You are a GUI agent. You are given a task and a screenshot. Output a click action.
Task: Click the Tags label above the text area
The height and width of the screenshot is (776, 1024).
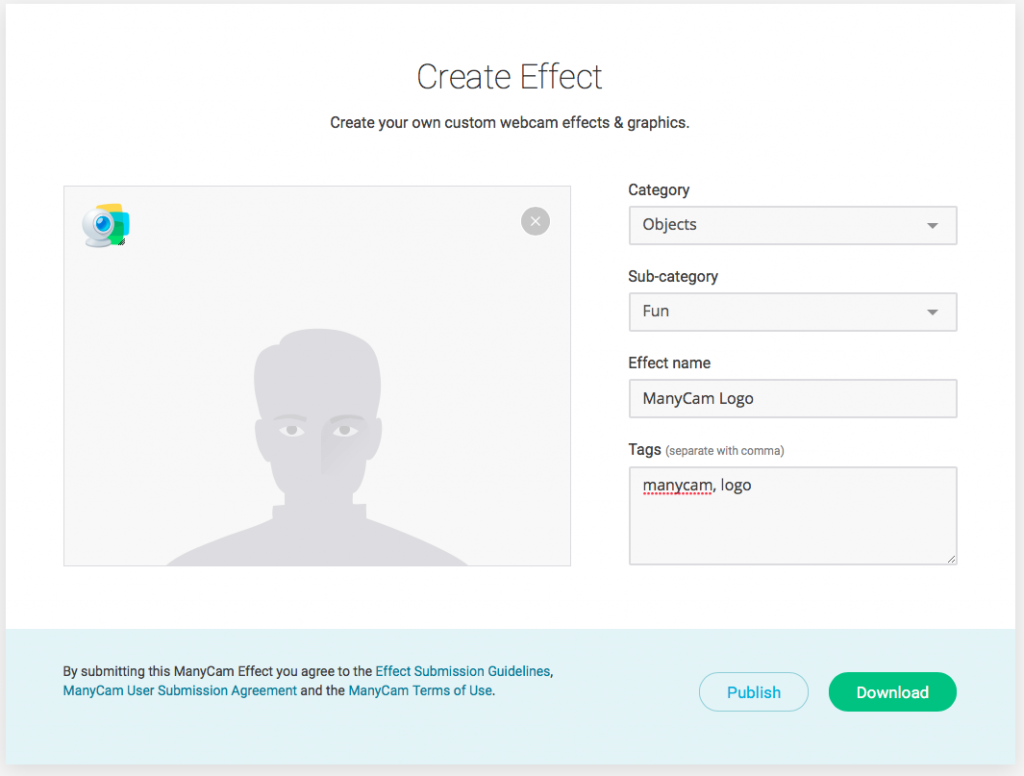point(643,450)
